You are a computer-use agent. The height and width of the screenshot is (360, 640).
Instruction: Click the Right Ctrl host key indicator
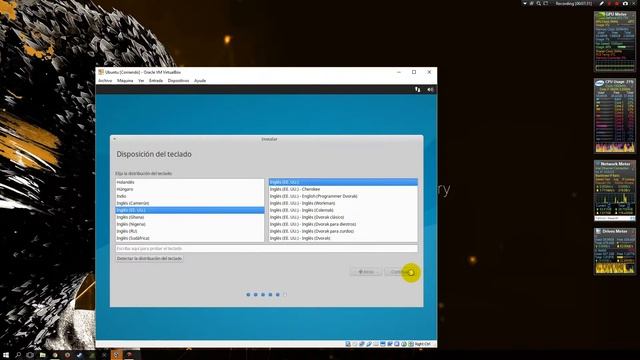click(x=422, y=344)
